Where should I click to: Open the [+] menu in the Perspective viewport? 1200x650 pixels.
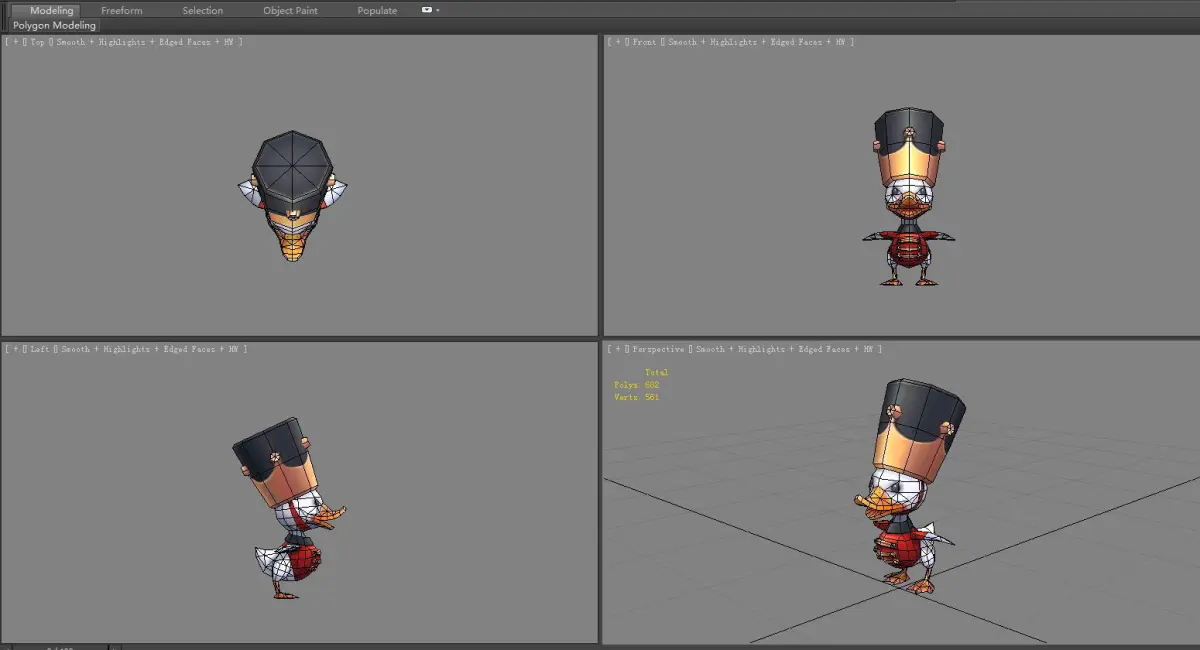point(618,349)
